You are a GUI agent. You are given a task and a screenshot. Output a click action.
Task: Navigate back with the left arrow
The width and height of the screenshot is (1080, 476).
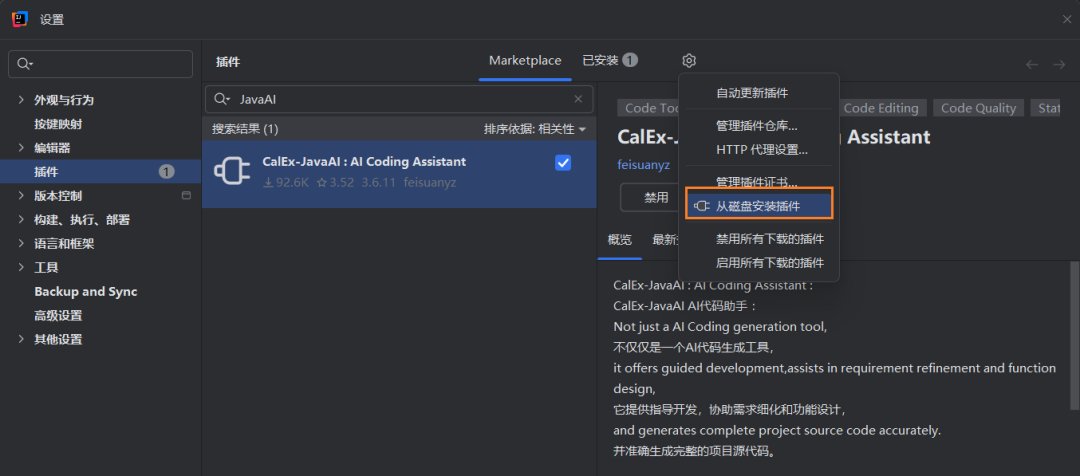click(x=1032, y=65)
